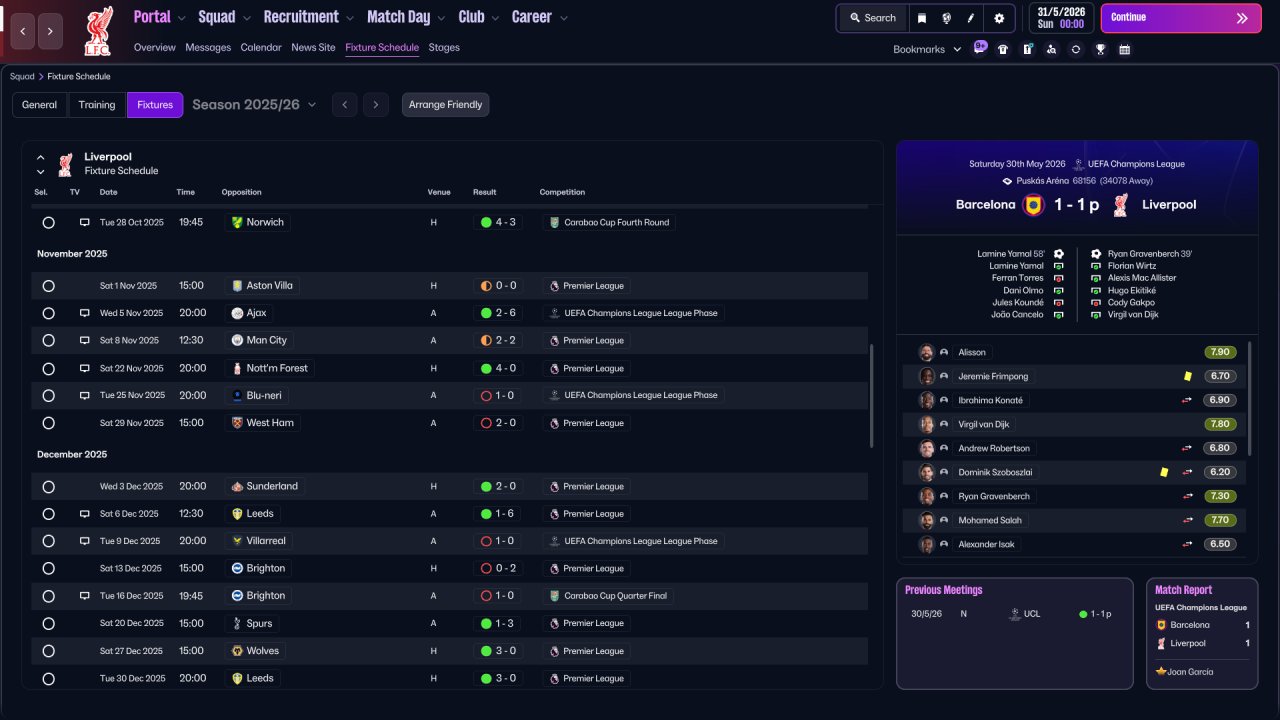1280x720 pixels.
Task: Click TV icon for Norwich fixture
Action: [x=85, y=222]
